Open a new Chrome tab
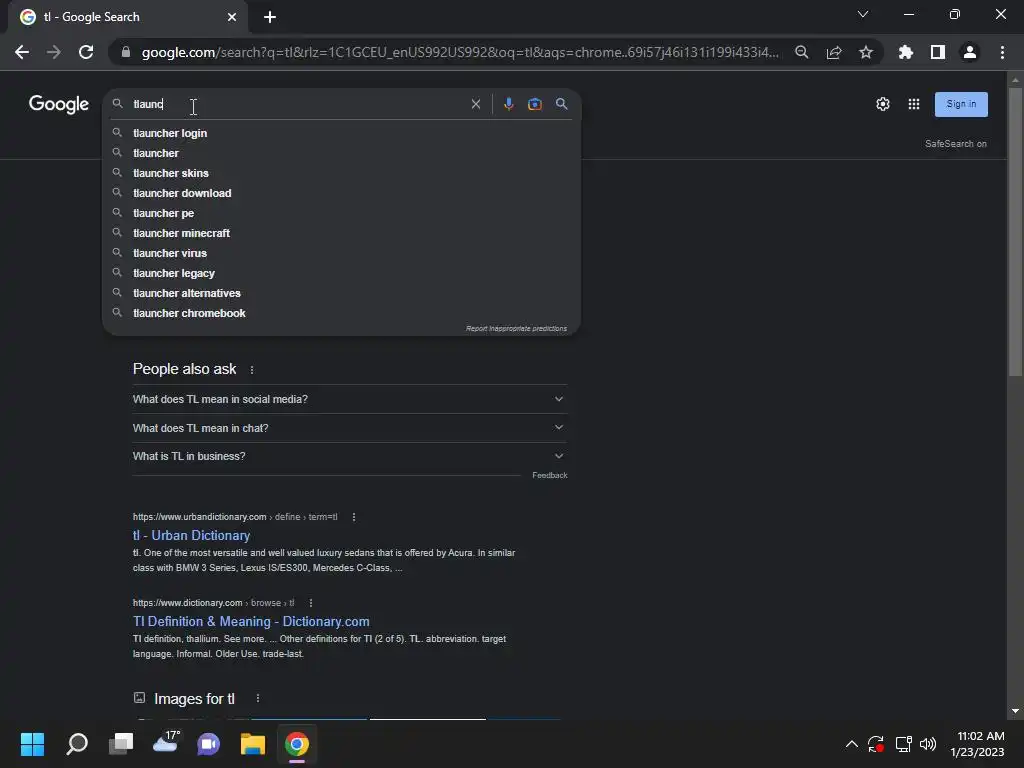 pos(270,17)
